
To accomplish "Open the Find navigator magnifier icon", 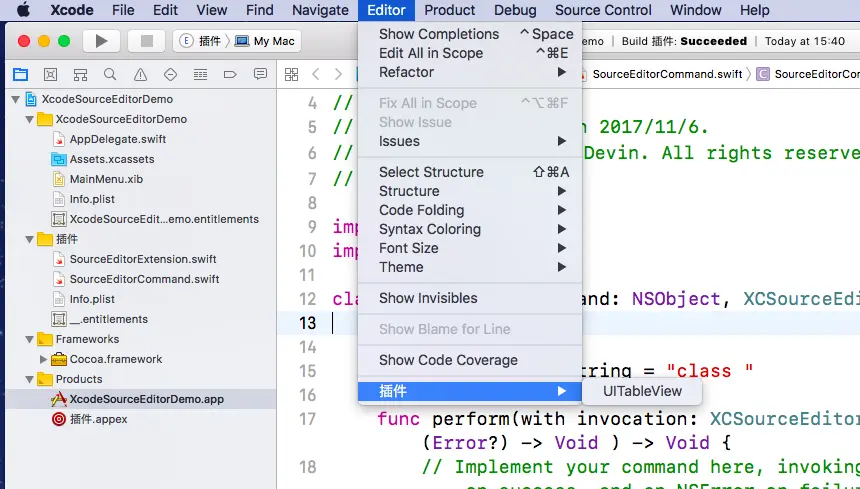I will 110,74.
